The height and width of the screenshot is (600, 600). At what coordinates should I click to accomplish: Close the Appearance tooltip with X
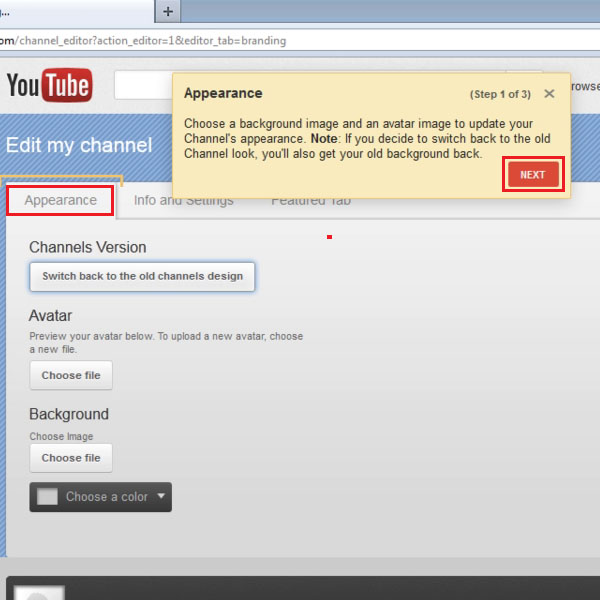pos(549,94)
